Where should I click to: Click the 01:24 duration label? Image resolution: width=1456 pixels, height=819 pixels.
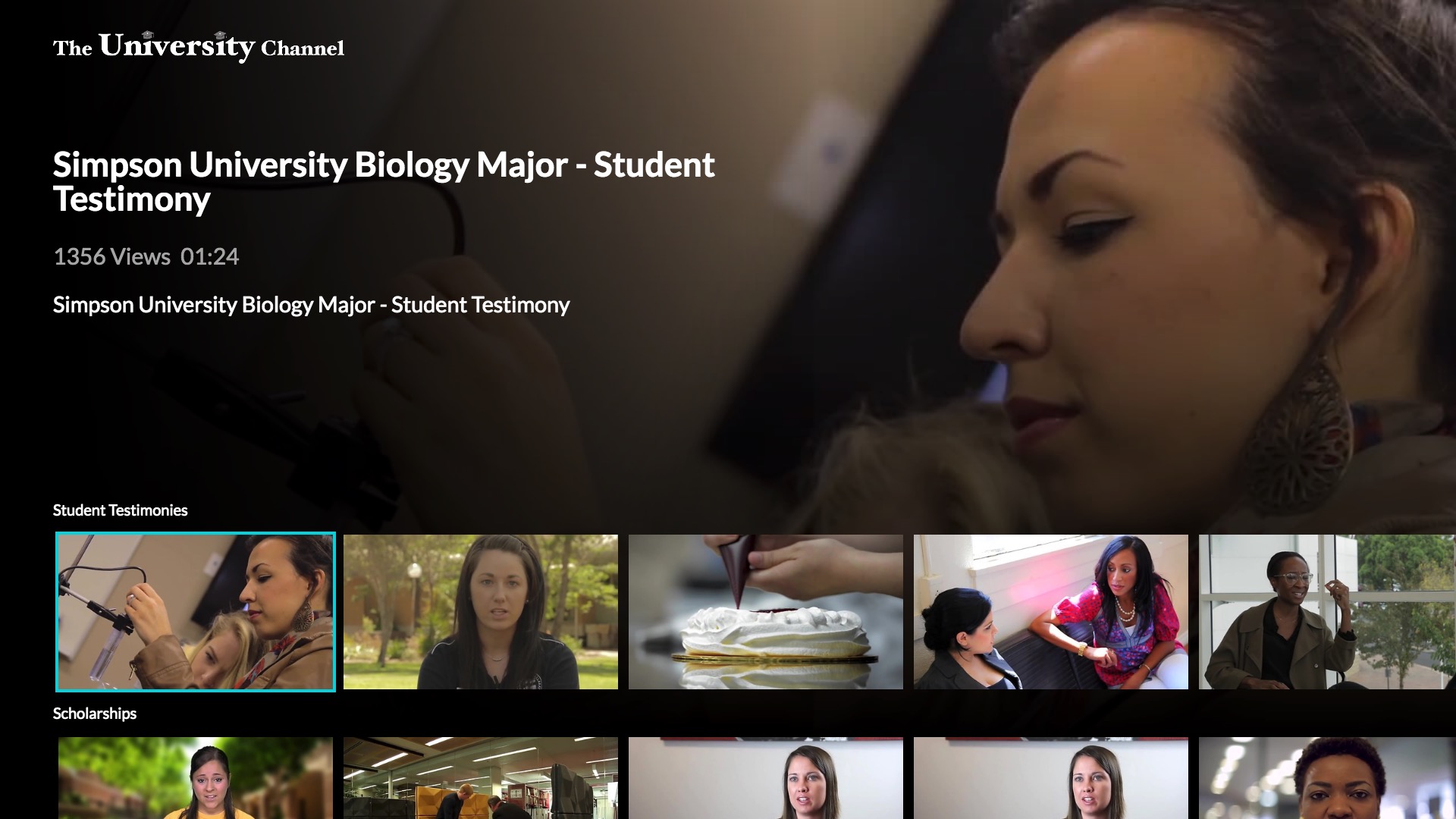pos(209,257)
